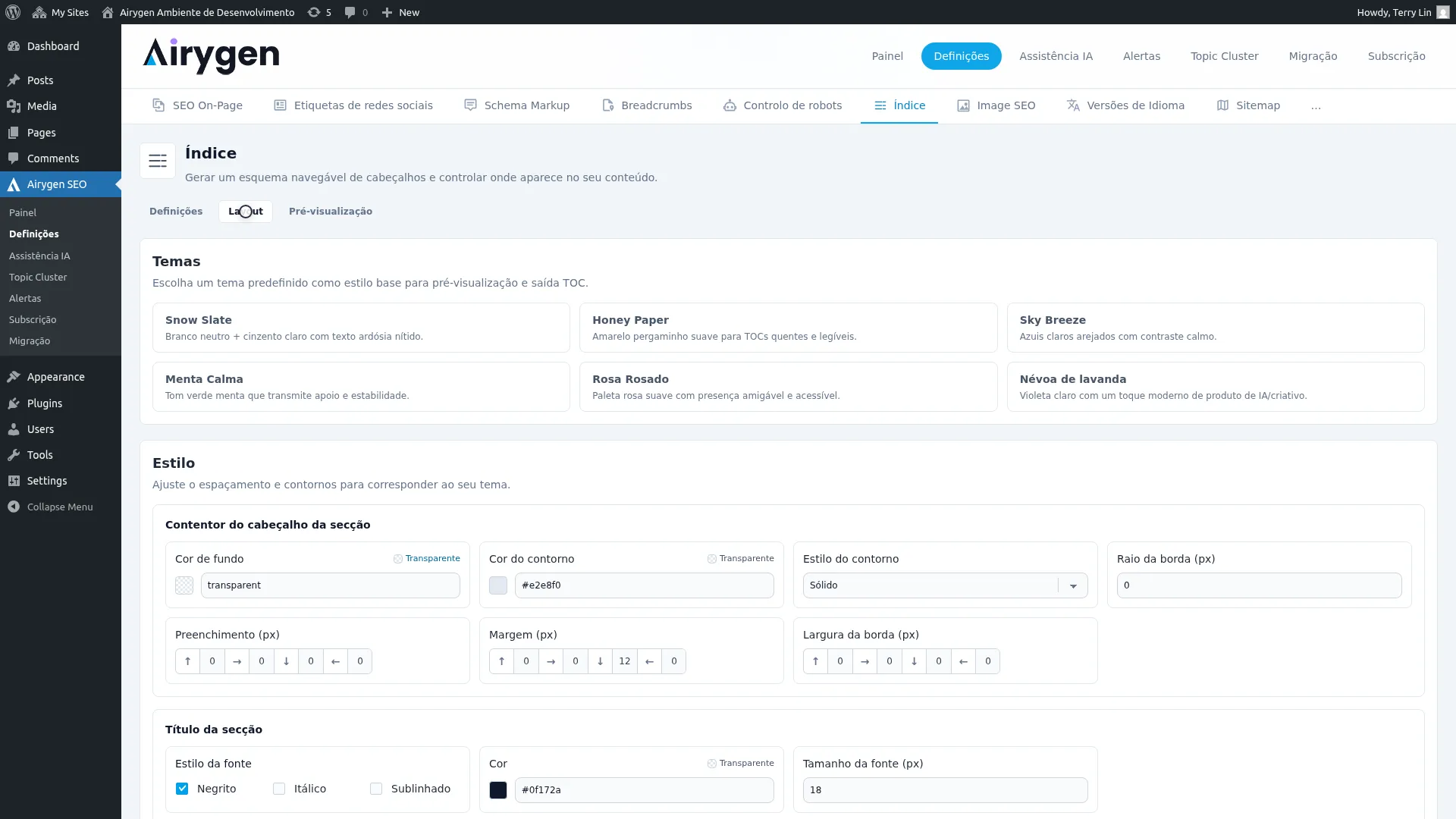Image resolution: width=1456 pixels, height=819 pixels.
Task: Go to Painel in top navigation
Action: [x=887, y=56]
